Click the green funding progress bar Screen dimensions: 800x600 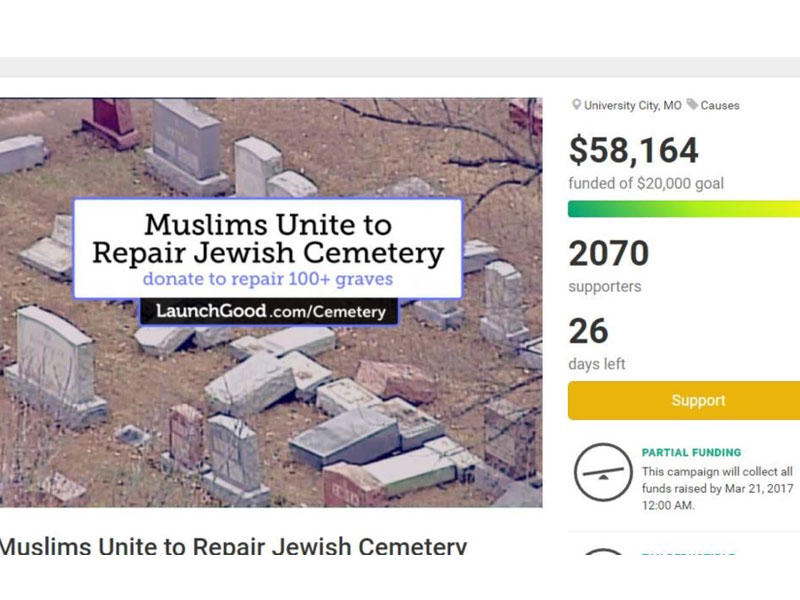click(x=684, y=209)
